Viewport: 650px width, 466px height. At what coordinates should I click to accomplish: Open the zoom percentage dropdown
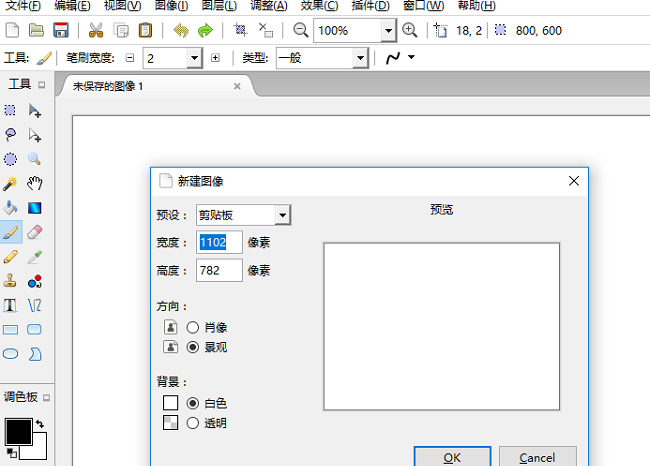pyautogui.click(x=388, y=30)
